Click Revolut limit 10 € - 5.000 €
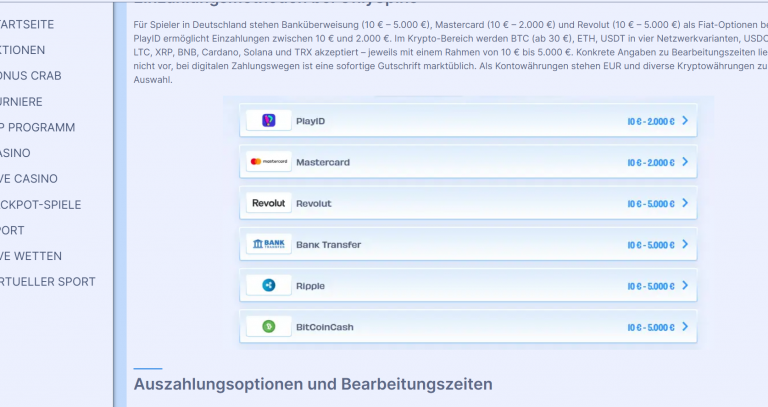This screenshot has height=407, width=768. (651, 204)
